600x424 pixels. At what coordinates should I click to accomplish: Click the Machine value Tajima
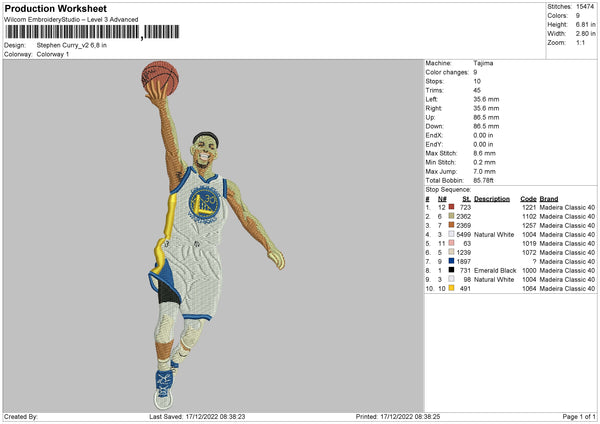pyautogui.click(x=483, y=63)
